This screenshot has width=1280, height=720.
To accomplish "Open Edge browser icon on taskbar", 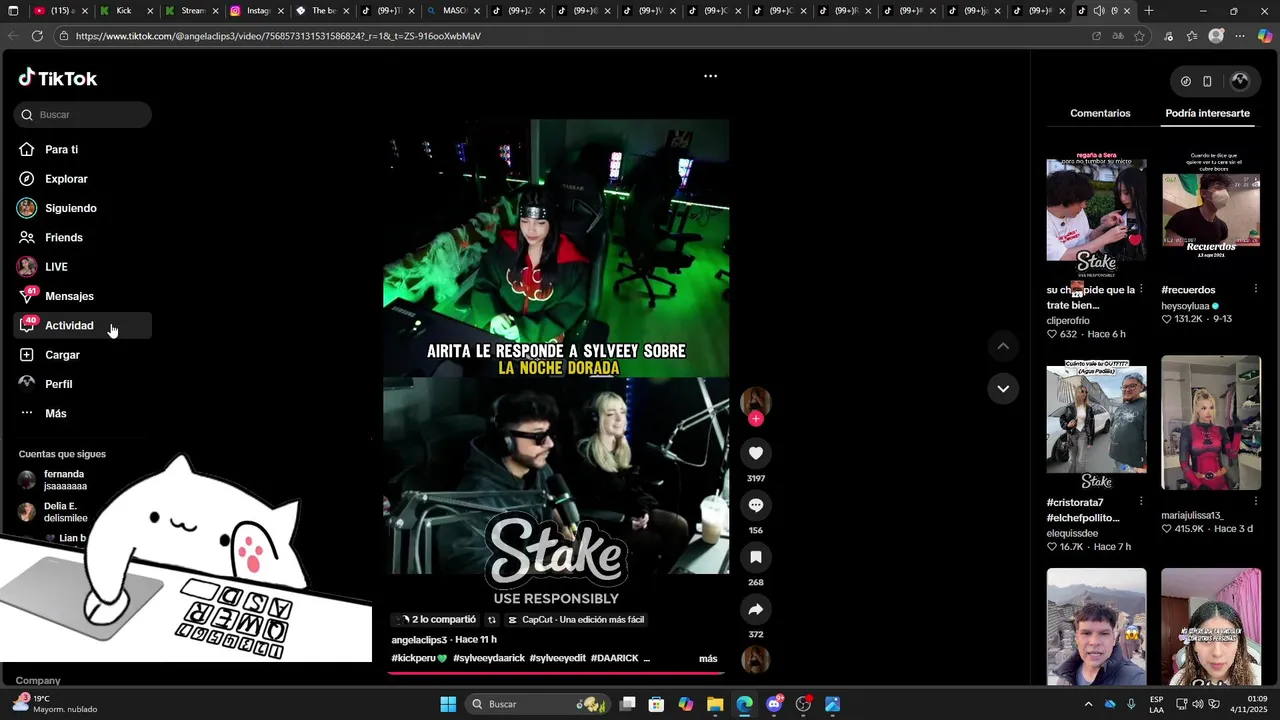I will point(744,704).
